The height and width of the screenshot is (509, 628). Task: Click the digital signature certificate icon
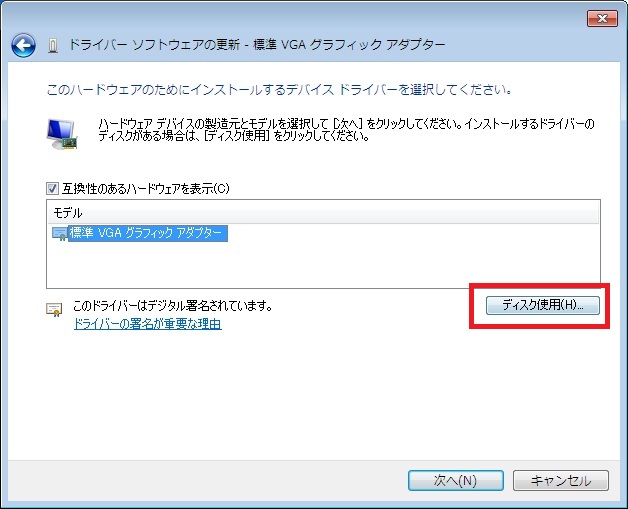[56, 310]
